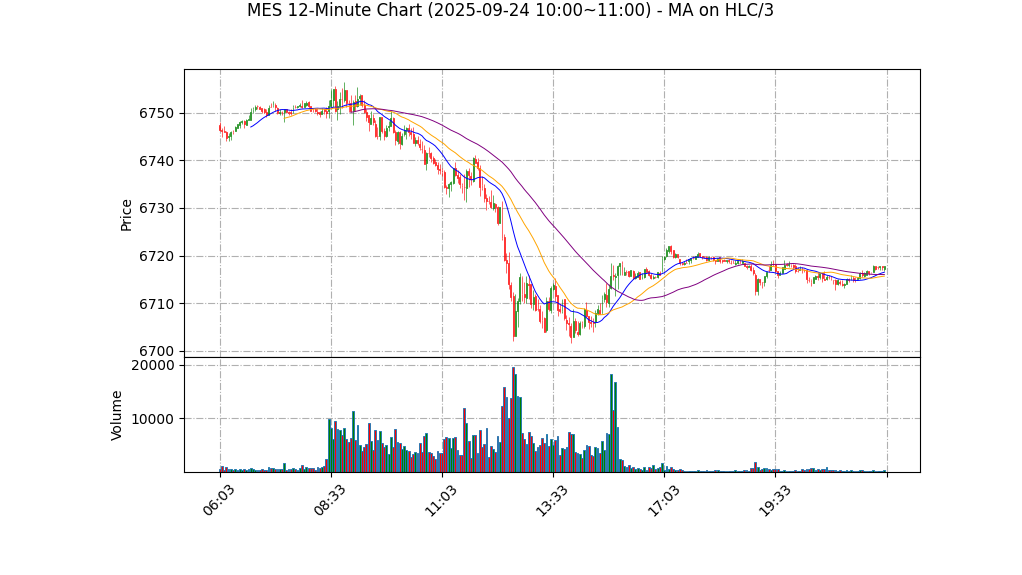Click the 6730 price axis label
This screenshot has height=575, width=1022.
157,209
